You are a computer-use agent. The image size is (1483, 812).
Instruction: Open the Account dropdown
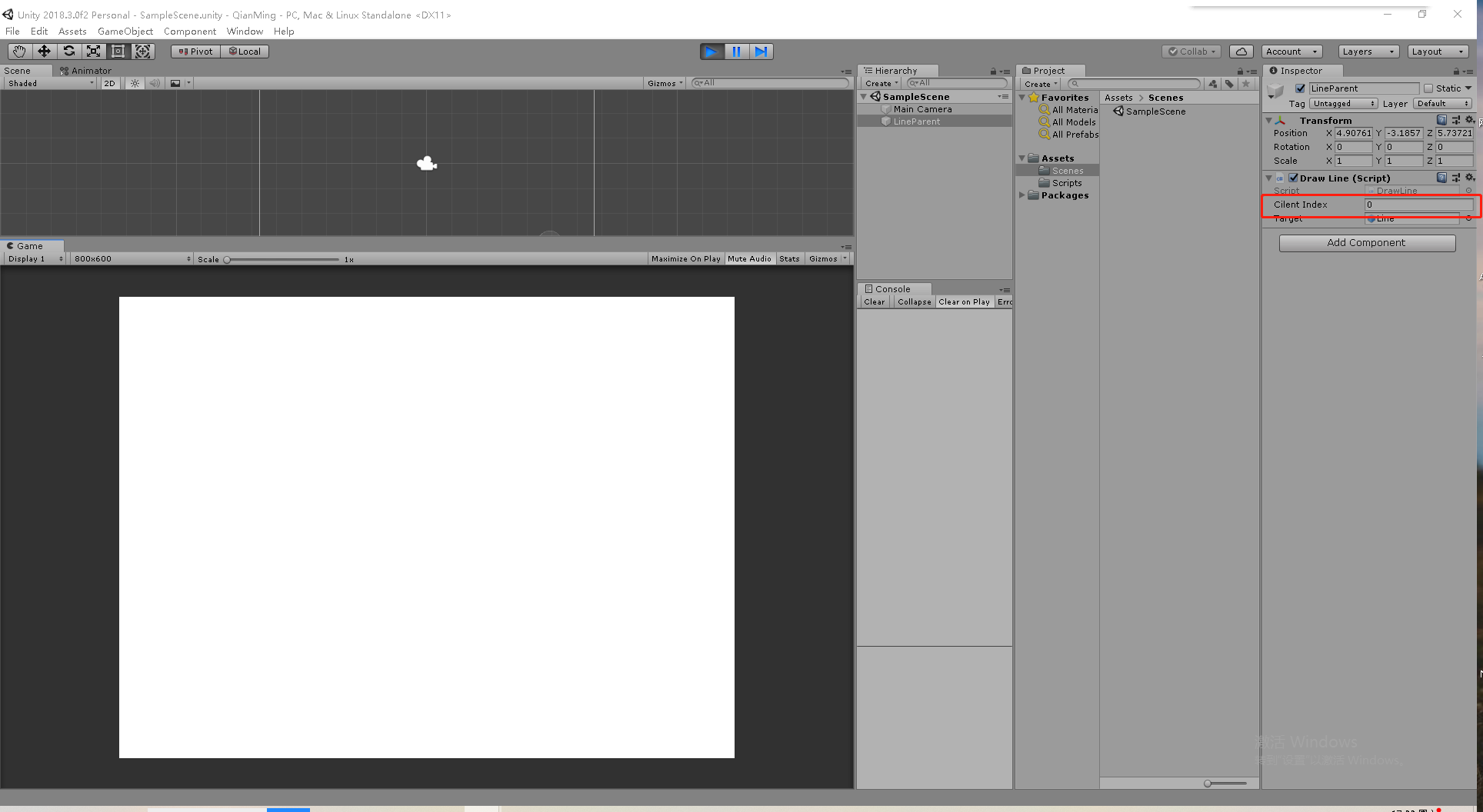1291,52
